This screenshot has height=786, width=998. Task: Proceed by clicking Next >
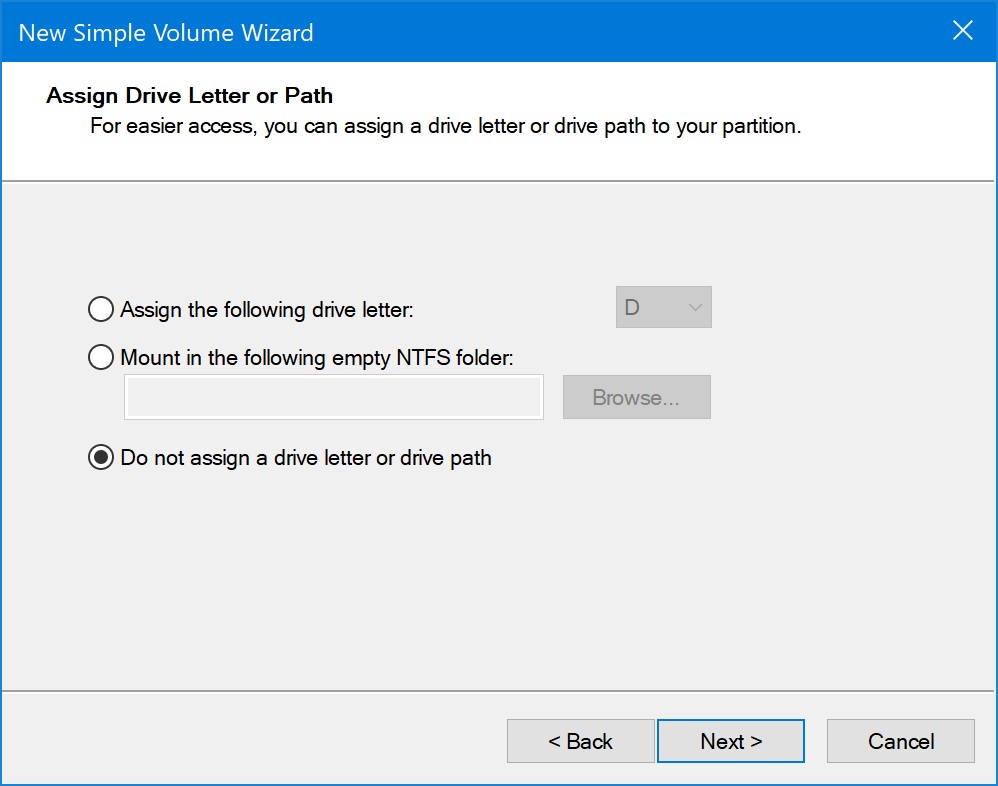(x=731, y=741)
